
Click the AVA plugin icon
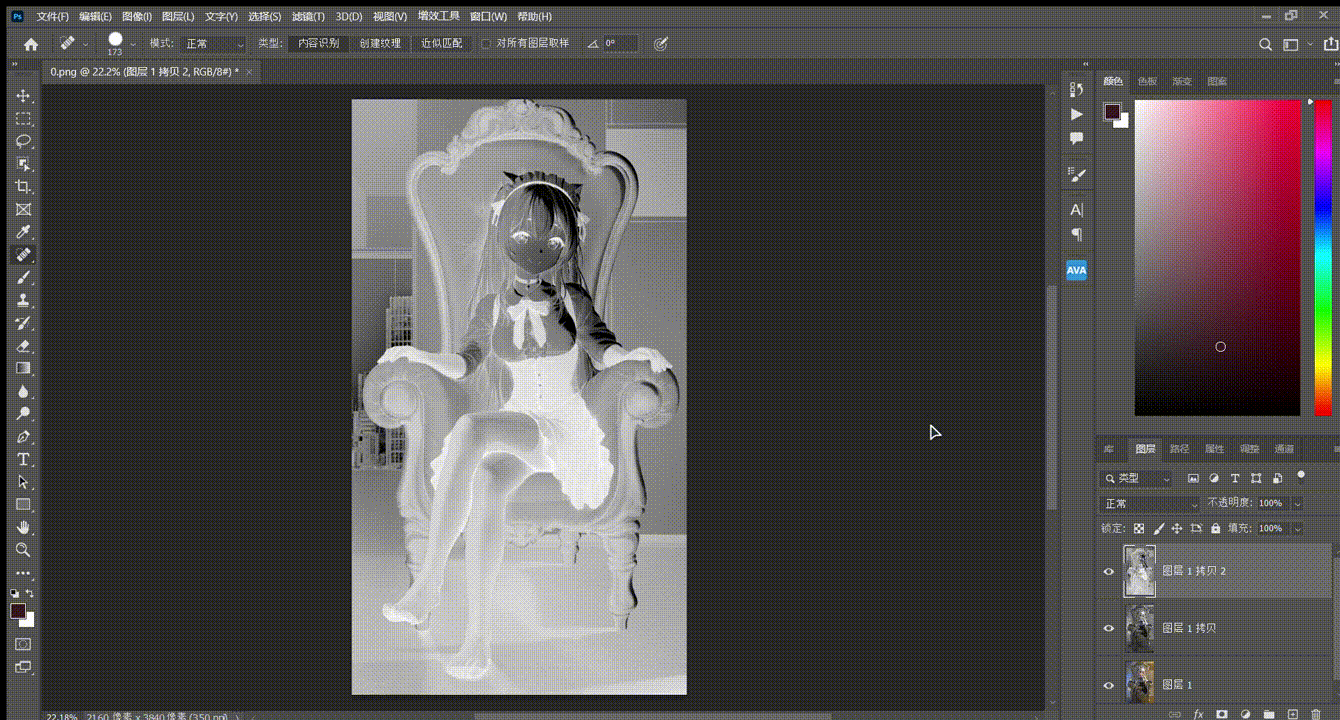1076,270
